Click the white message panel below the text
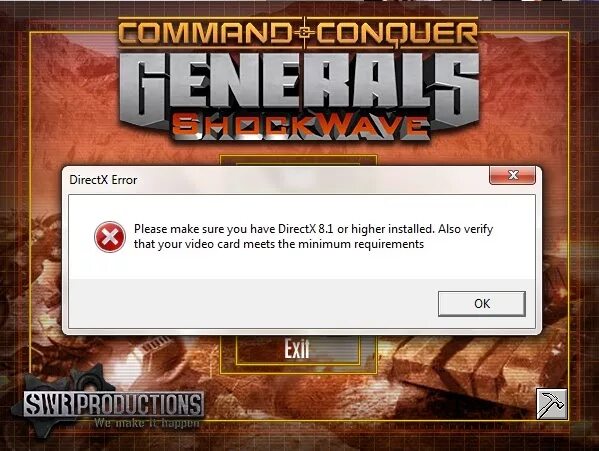 click(x=302, y=265)
